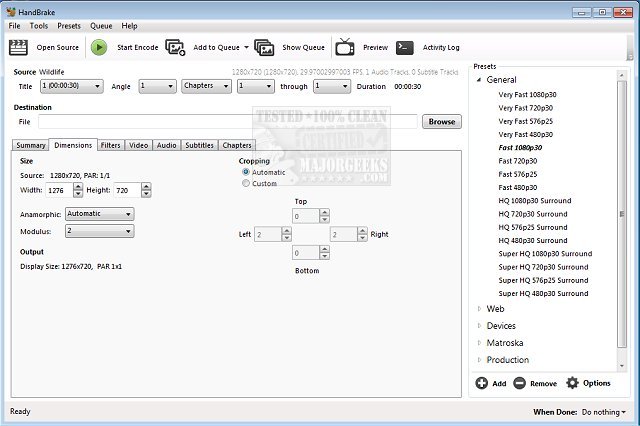Click the Add to Queue icon

tap(176, 47)
